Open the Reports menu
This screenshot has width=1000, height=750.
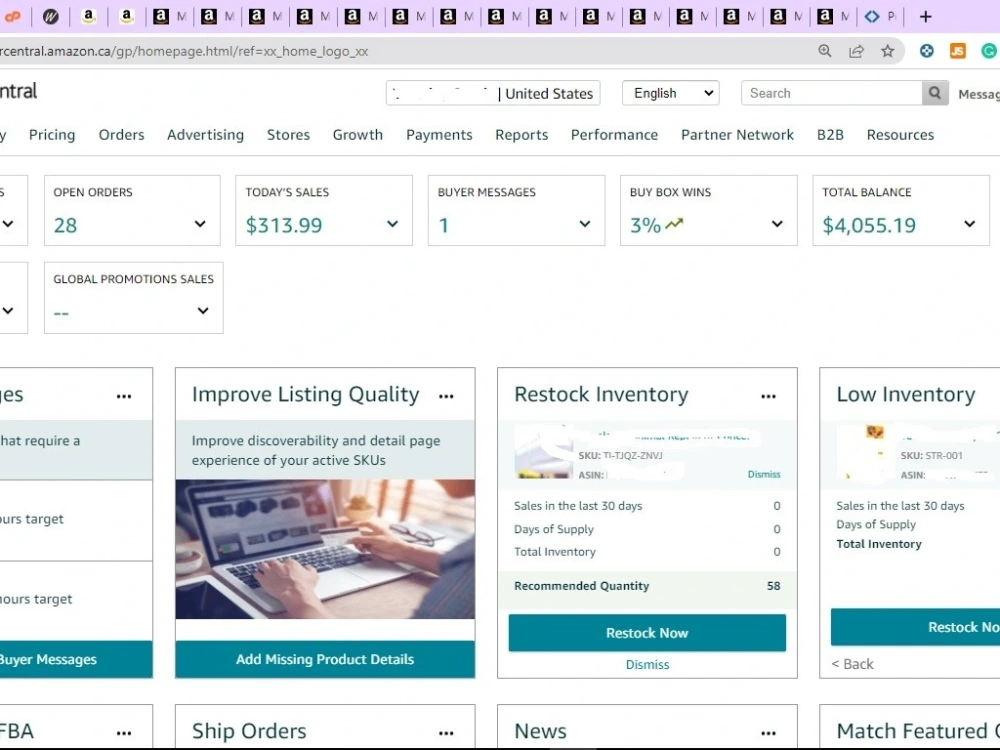(522, 135)
